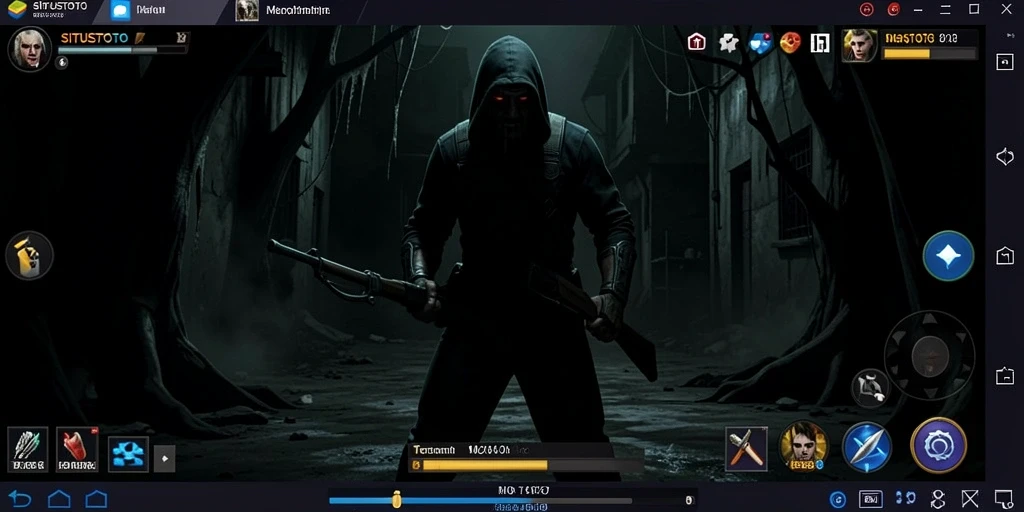Click the home icon next to the back arrow
Image resolution: width=1024 pixels, height=512 pixels.
[x=59, y=500]
